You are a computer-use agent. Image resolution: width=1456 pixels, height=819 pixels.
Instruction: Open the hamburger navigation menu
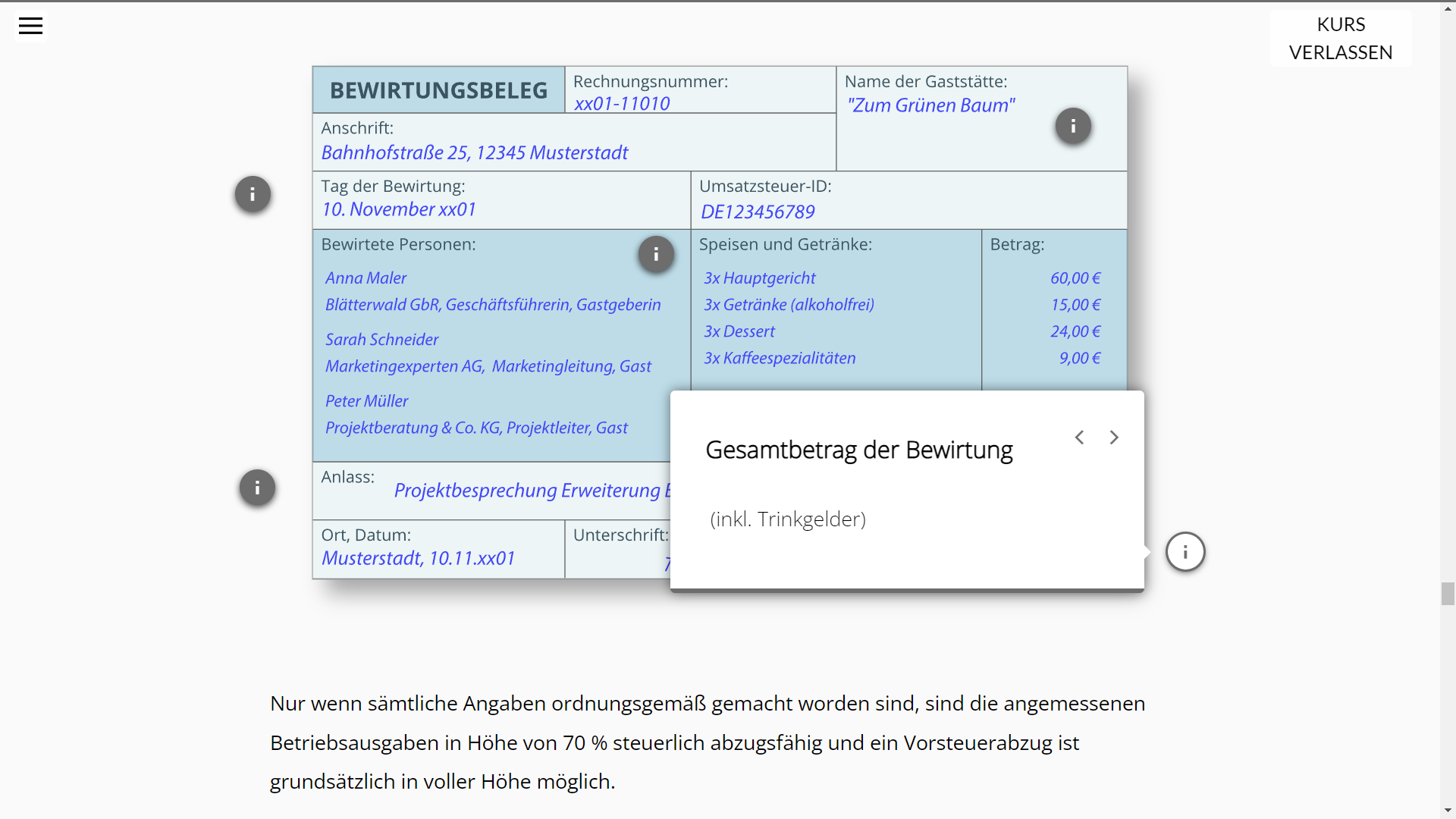point(30,26)
